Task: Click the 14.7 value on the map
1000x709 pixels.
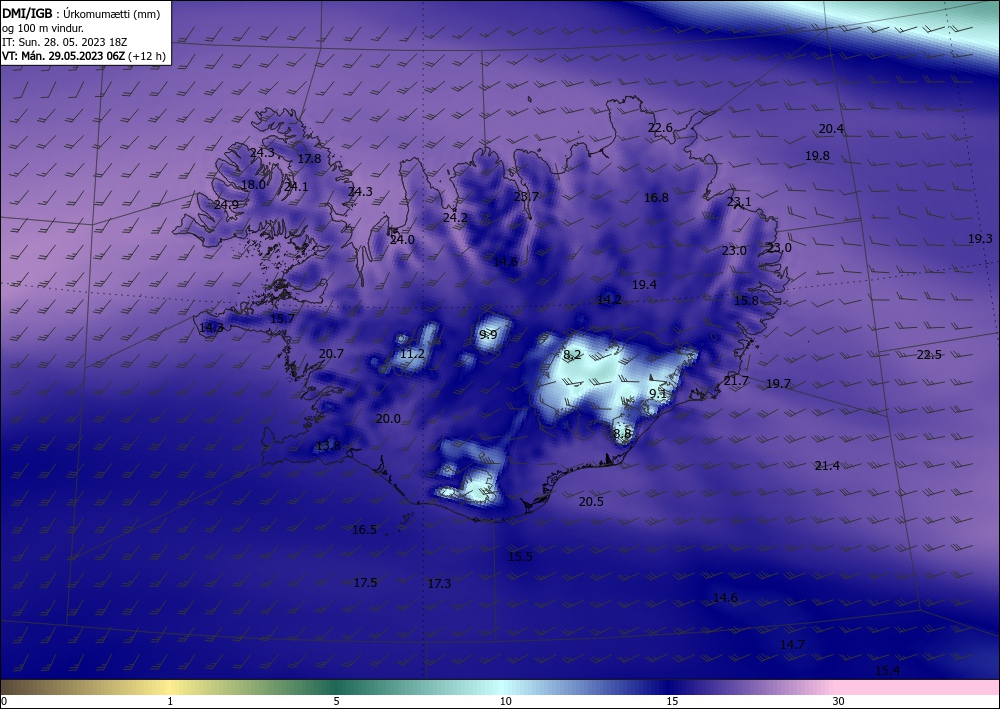Action: pos(792,645)
